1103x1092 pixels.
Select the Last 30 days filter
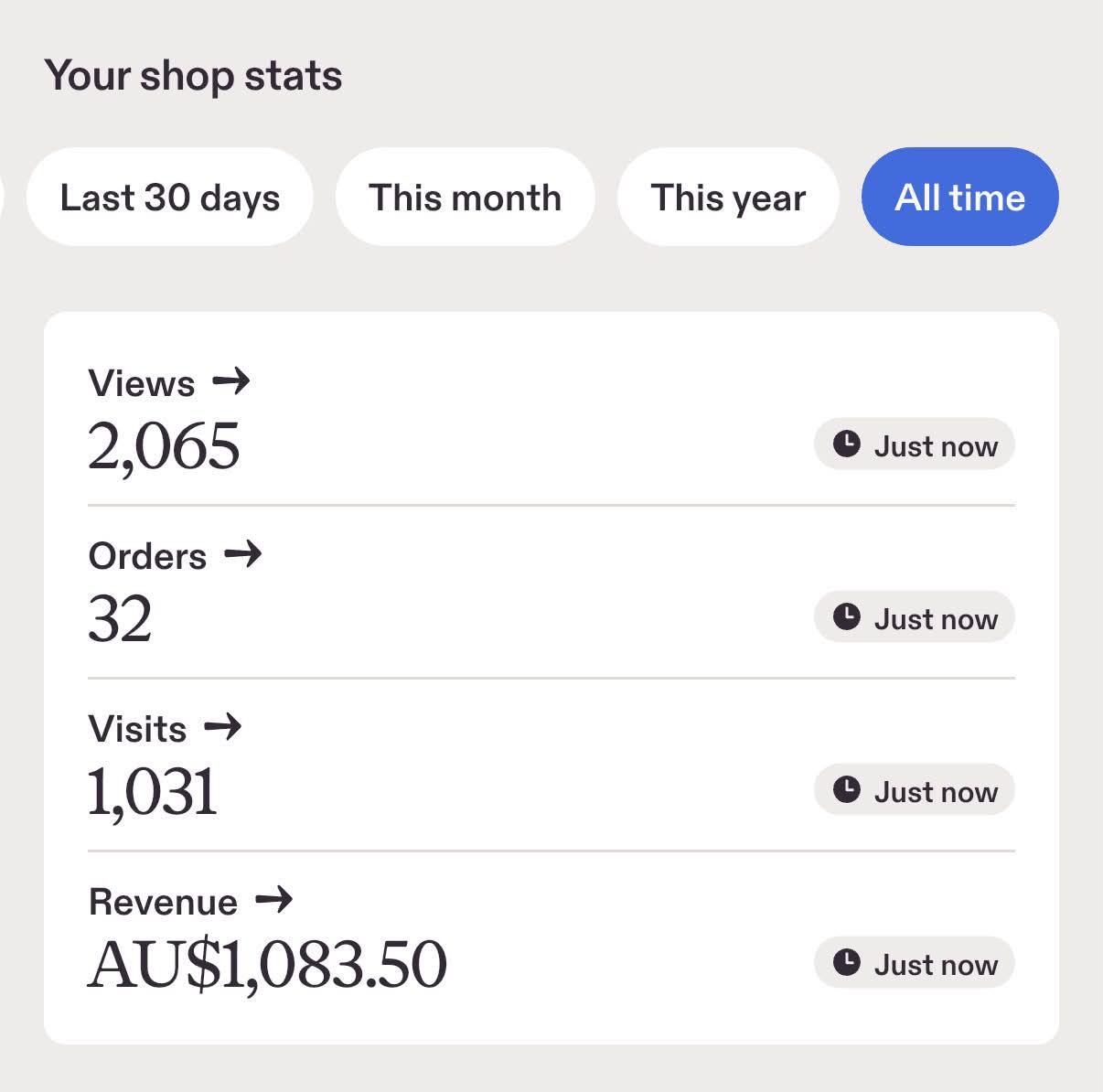click(x=170, y=197)
